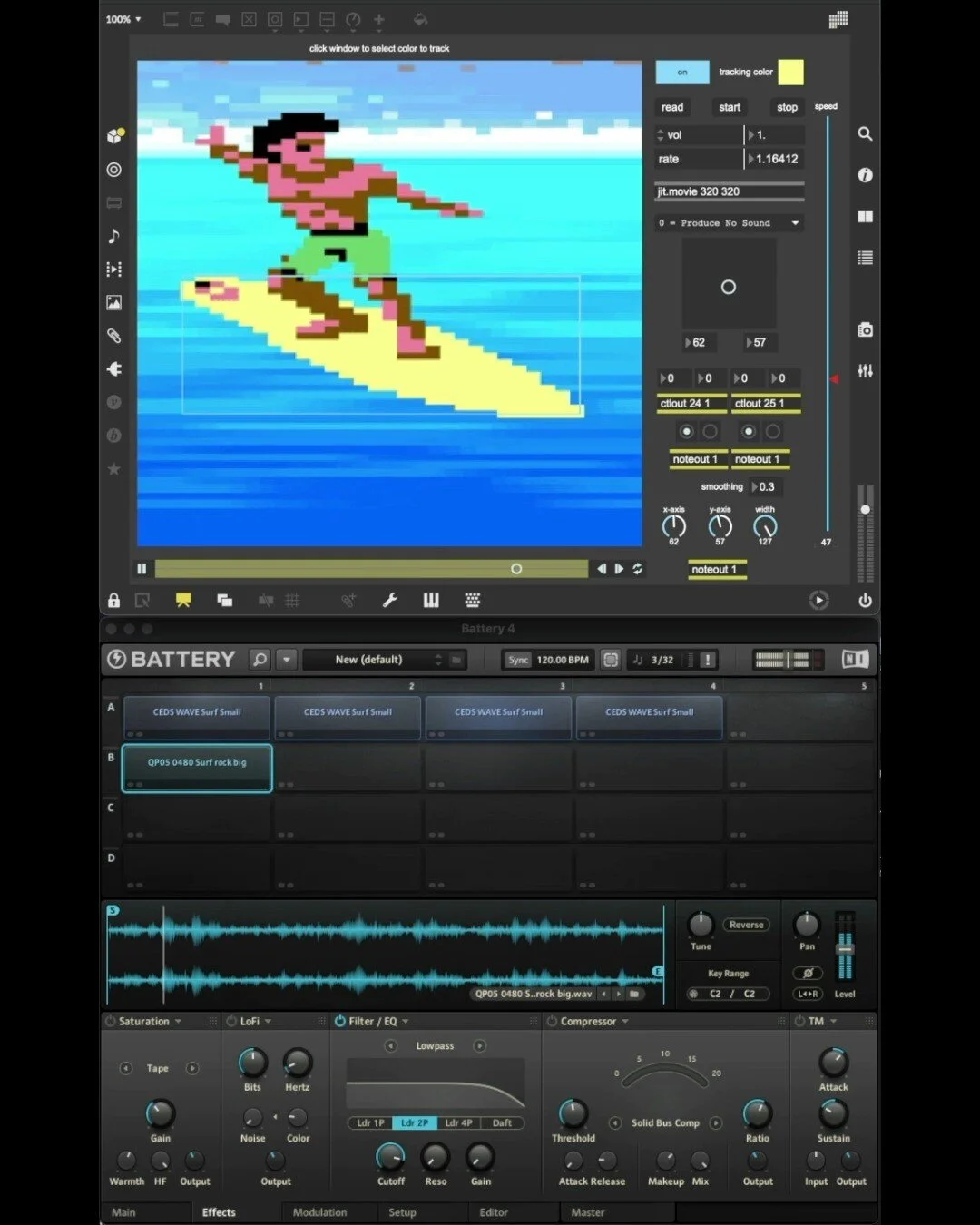The width and height of the screenshot is (980, 1225).
Task: Click the computer keyboard icon in Max toolbar
Action: tap(472, 600)
